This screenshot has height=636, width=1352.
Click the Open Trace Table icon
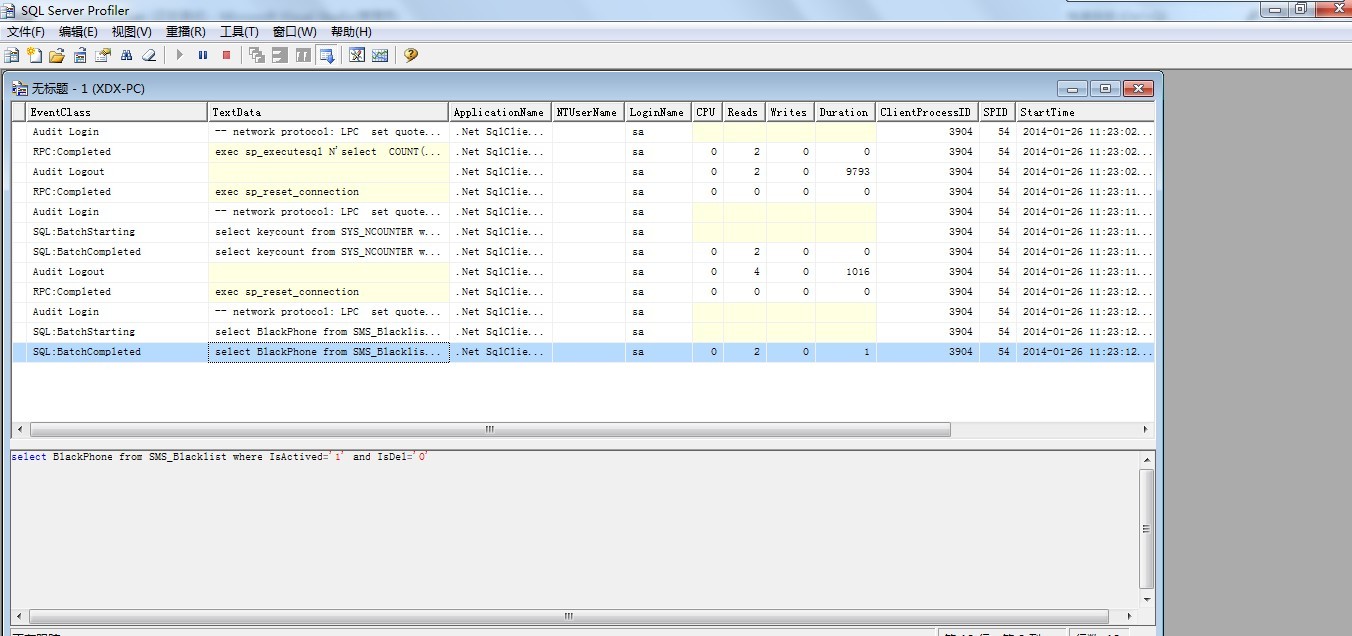pos(79,55)
